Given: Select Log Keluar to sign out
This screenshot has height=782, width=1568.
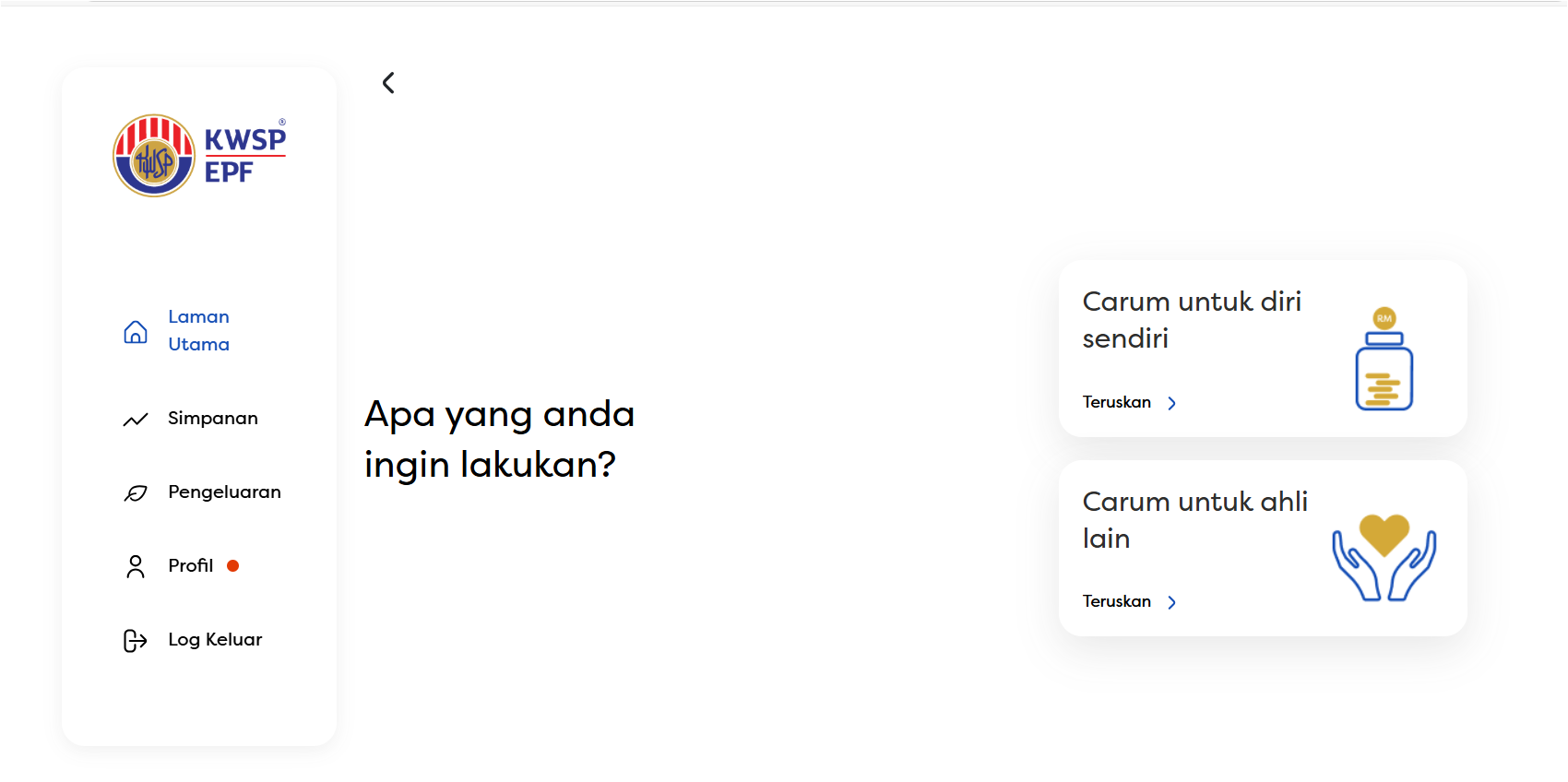Looking at the screenshot, I should [215, 639].
